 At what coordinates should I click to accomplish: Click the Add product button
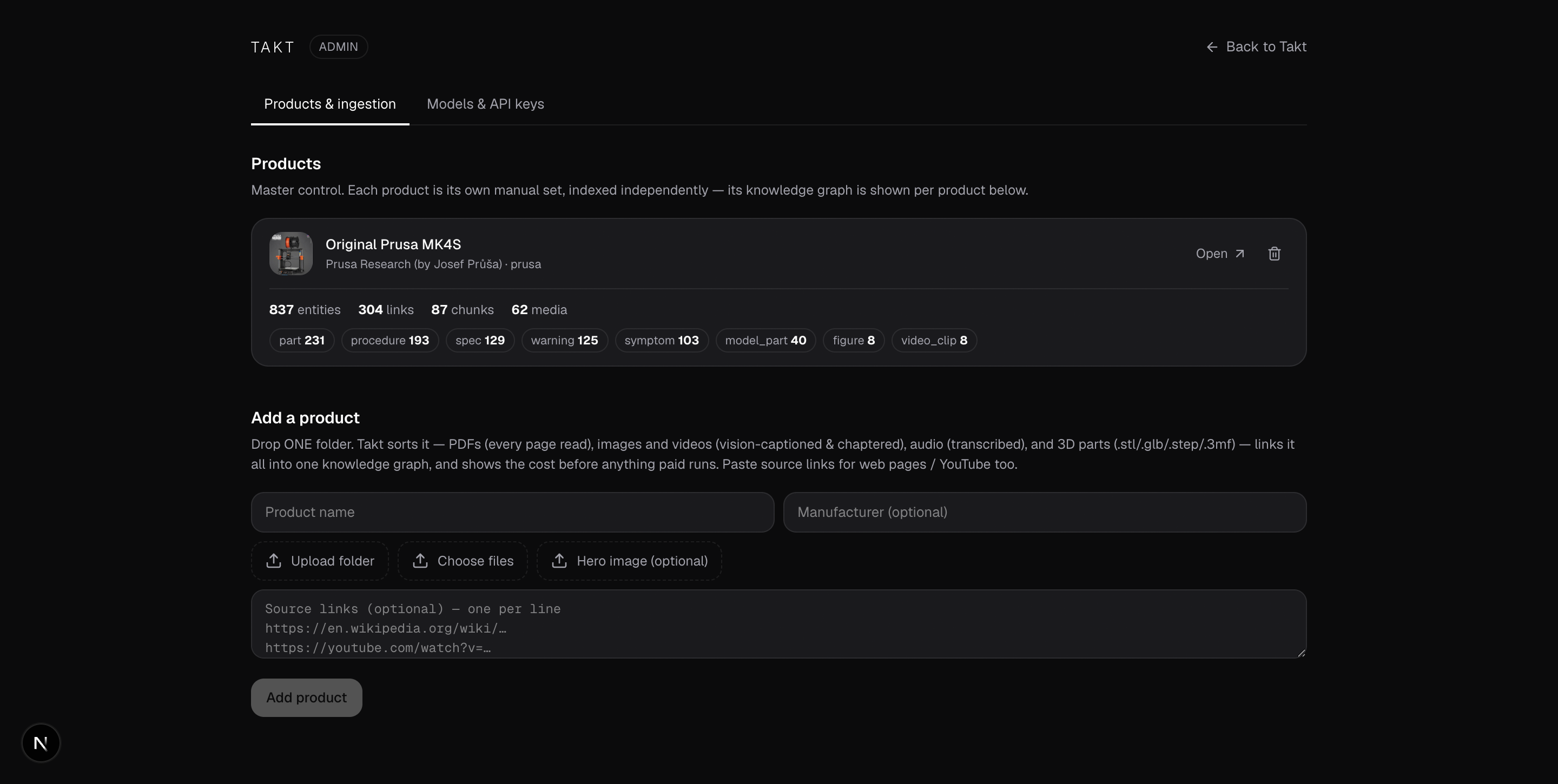pyautogui.click(x=306, y=697)
